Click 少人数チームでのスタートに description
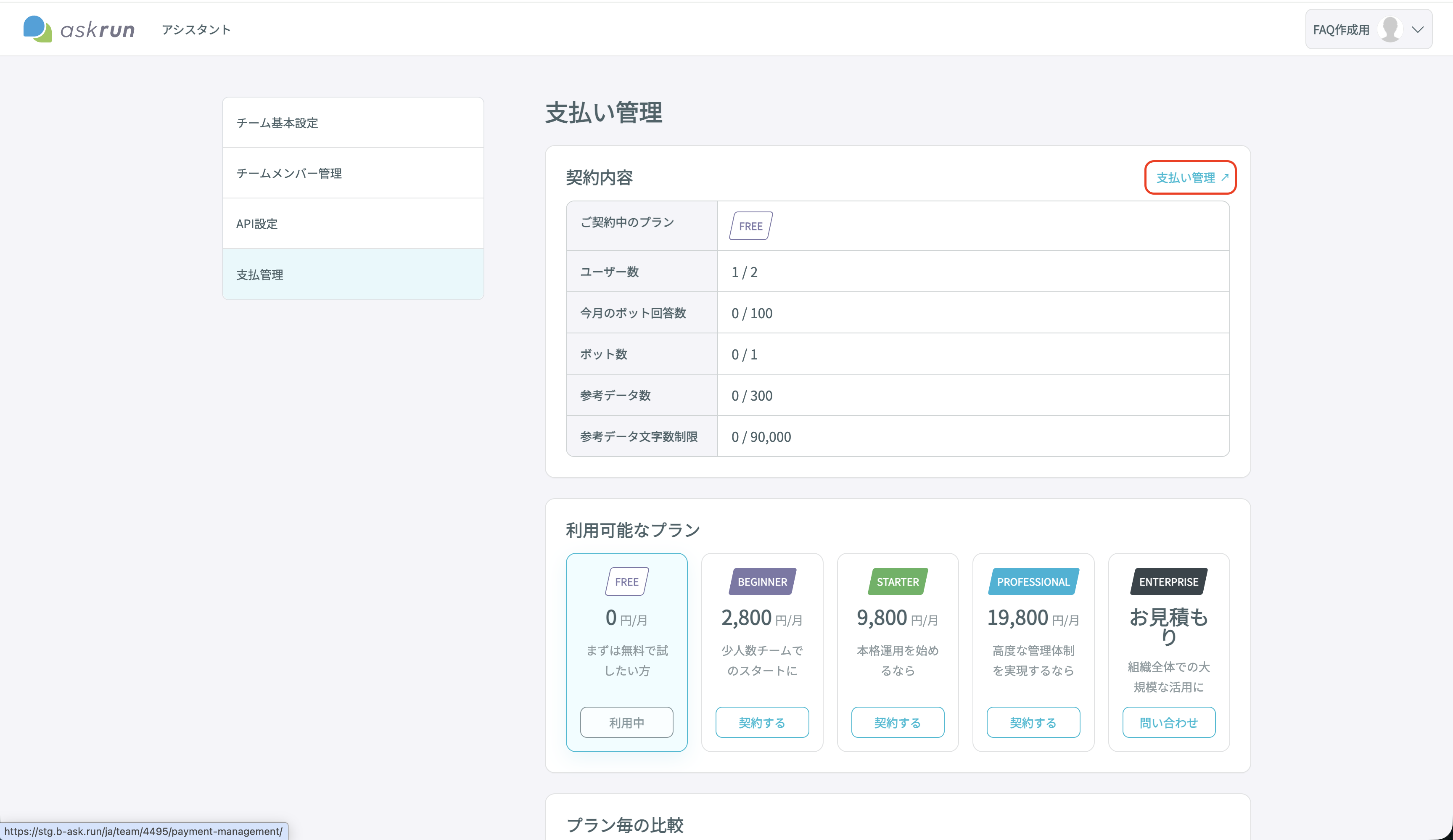The width and height of the screenshot is (1453, 840). pyautogui.click(x=762, y=661)
